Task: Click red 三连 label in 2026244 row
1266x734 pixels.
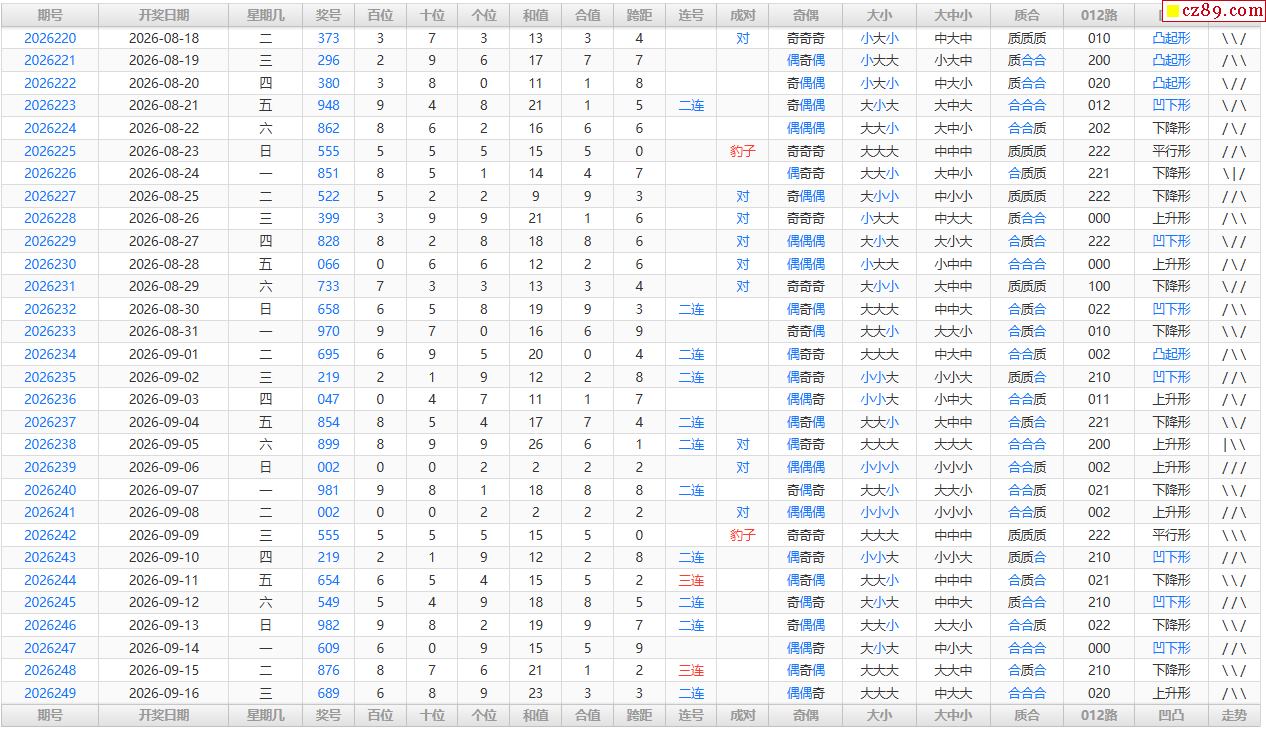Action: (x=691, y=580)
